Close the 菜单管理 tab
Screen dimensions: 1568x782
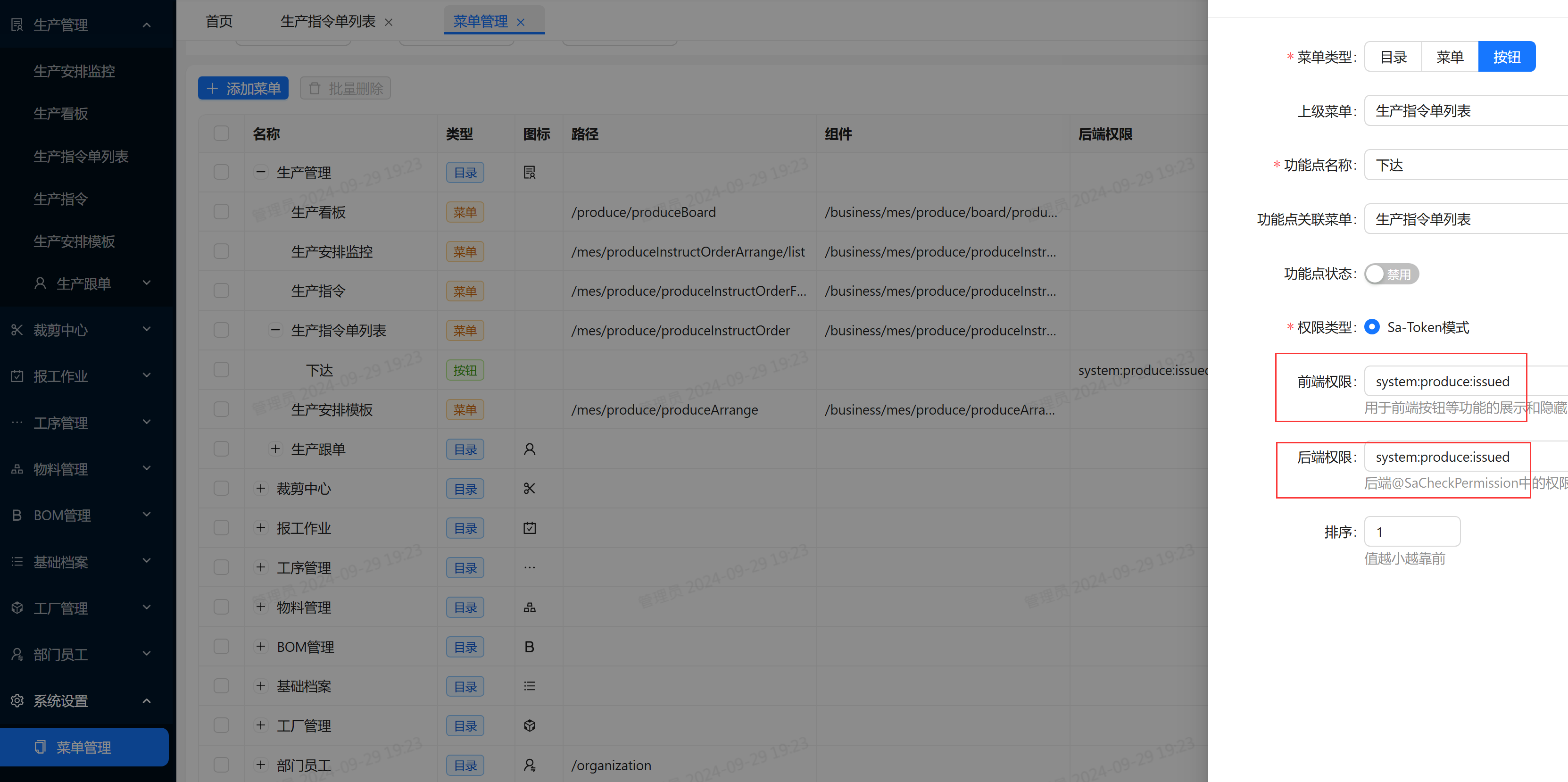point(521,23)
